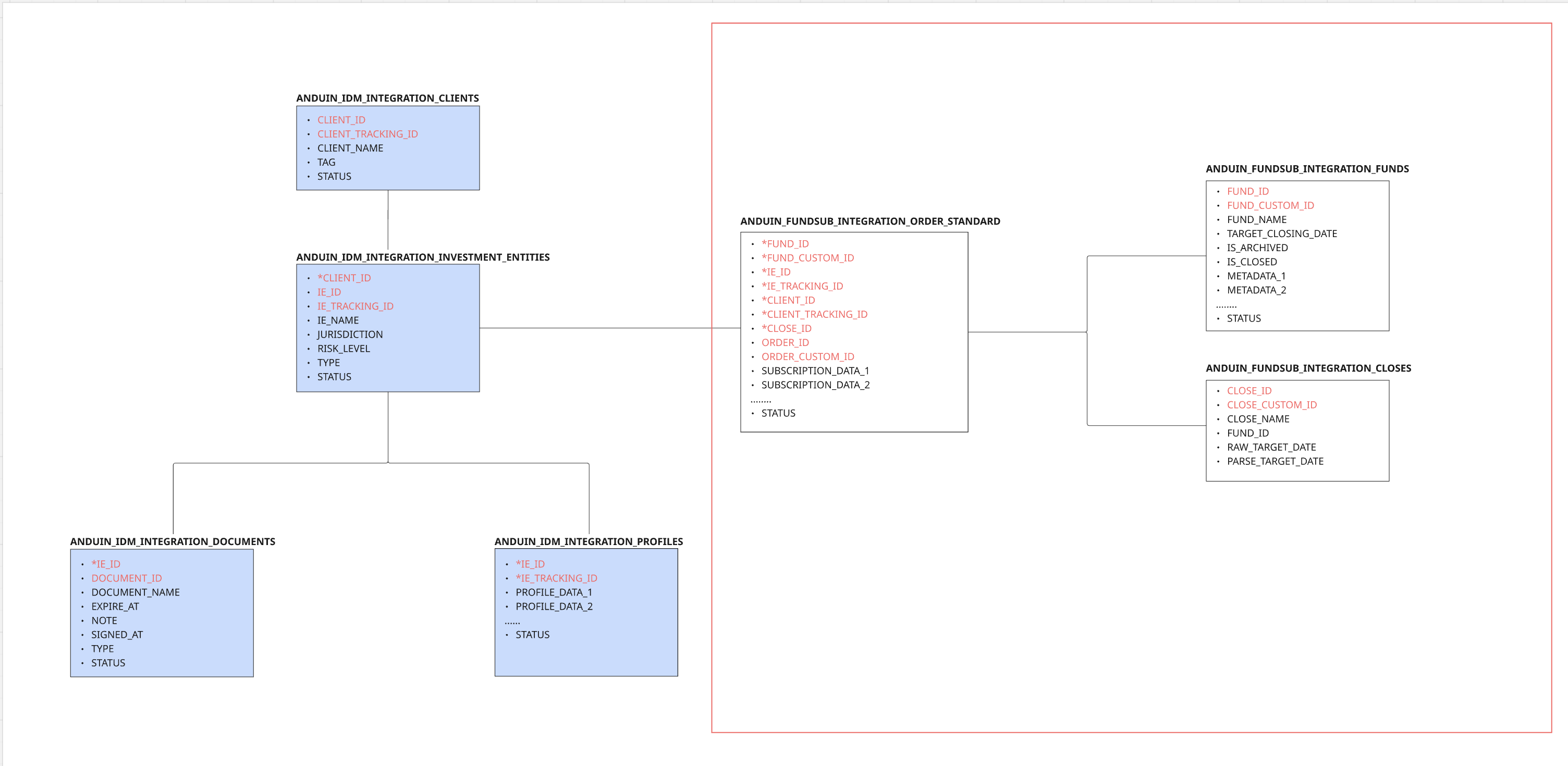
Task: Click the ANDUIN_IDM_INTEGRATION_INVESTMENT_ENTITIES heading
Action: click(422, 257)
